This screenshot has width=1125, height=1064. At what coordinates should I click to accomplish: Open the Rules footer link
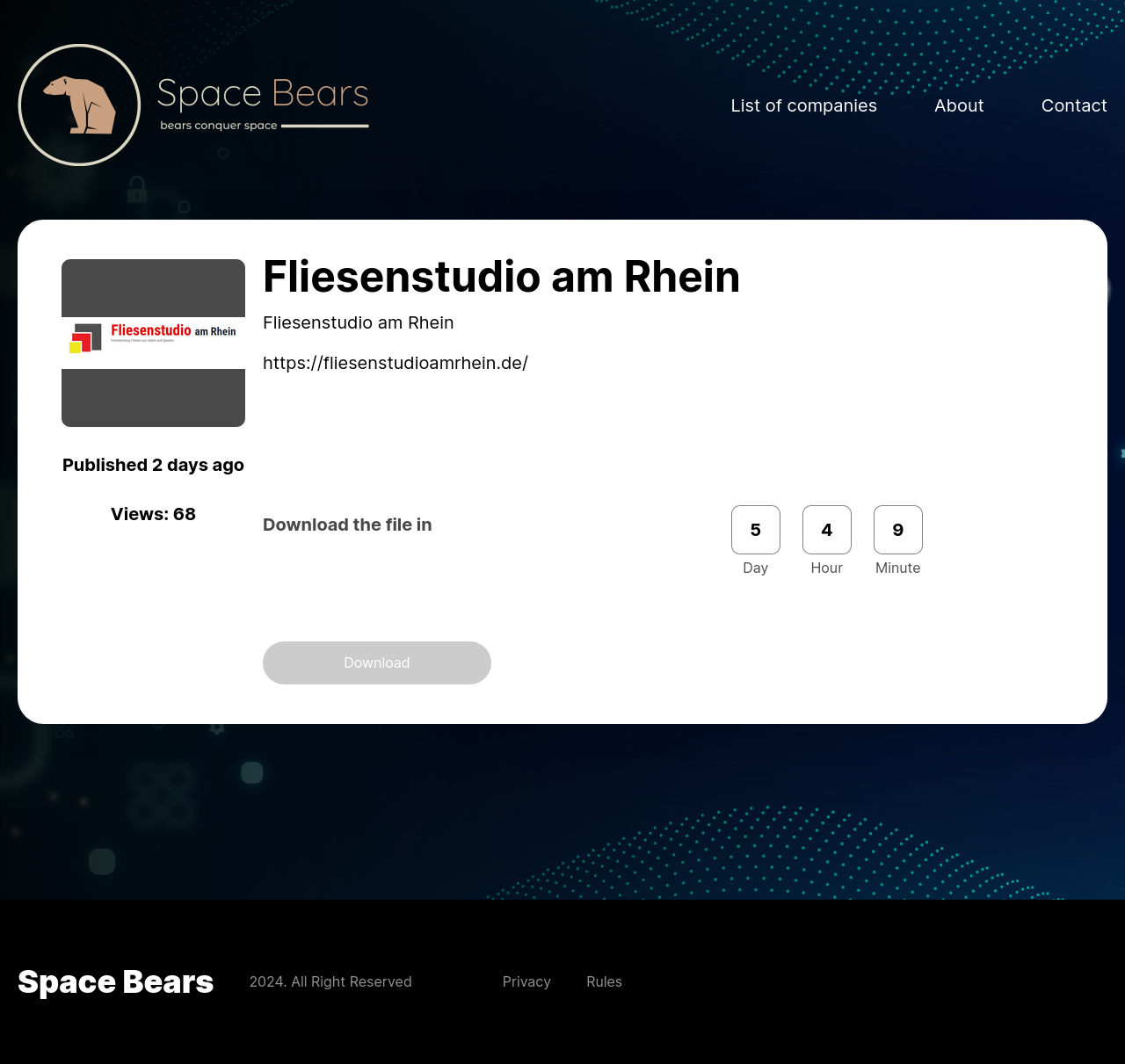point(604,981)
